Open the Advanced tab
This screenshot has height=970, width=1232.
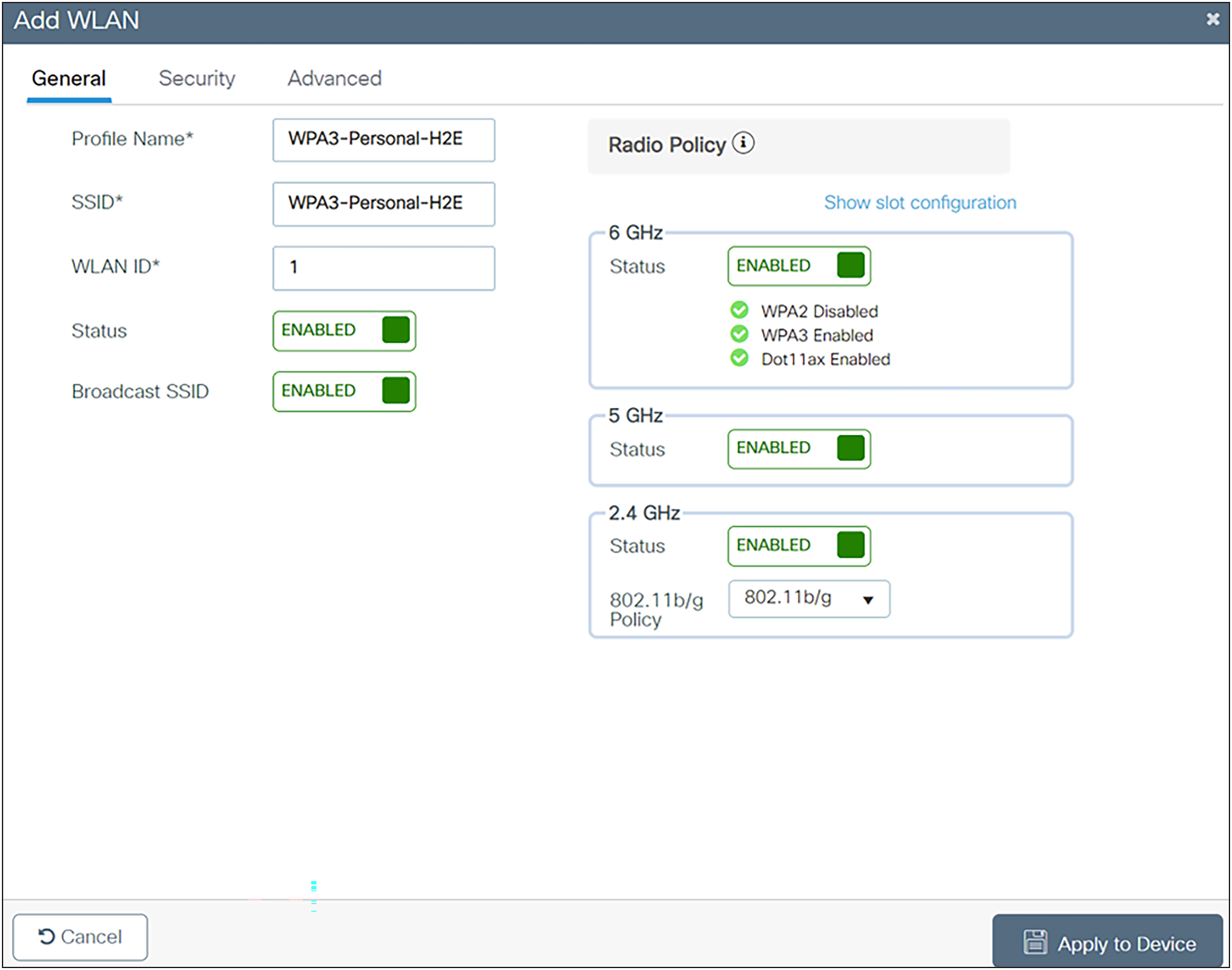(x=334, y=78)
